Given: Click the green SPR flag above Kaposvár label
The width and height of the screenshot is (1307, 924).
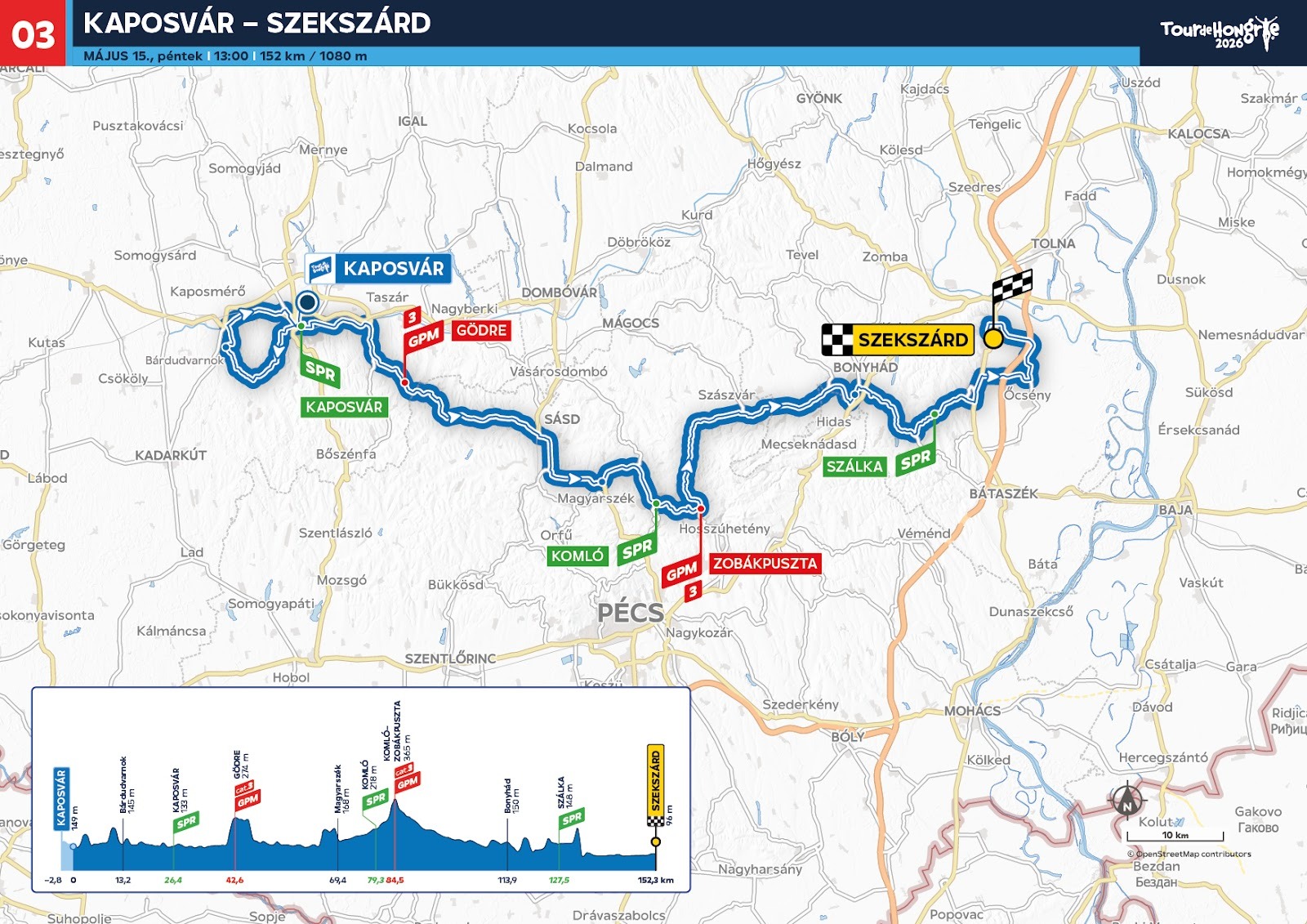Looking at the screenshot, I should 321,373.
